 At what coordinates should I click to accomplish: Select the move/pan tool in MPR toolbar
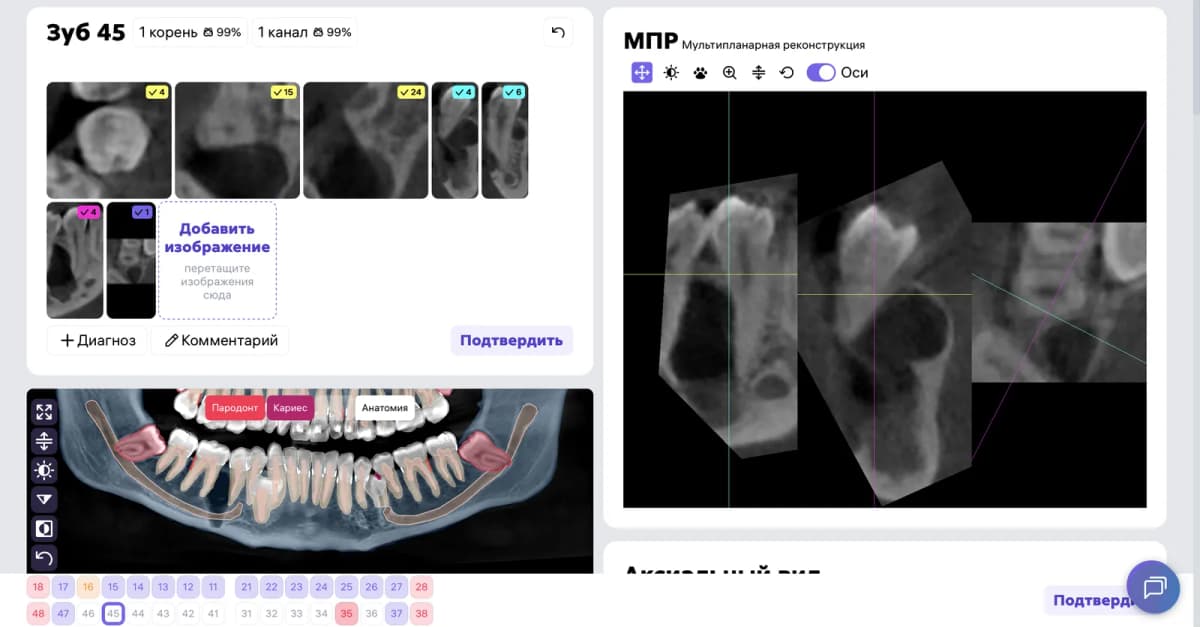(x=642, y=72)
